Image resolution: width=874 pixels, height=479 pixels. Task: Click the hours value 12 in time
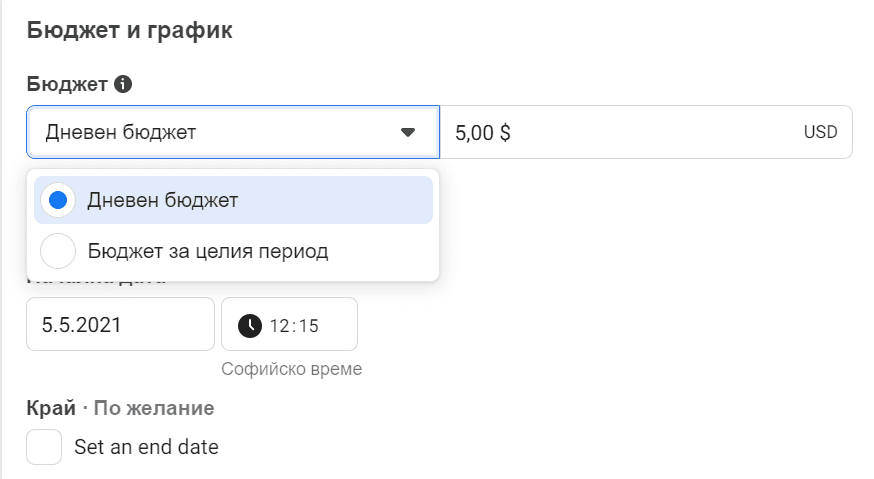280,325
